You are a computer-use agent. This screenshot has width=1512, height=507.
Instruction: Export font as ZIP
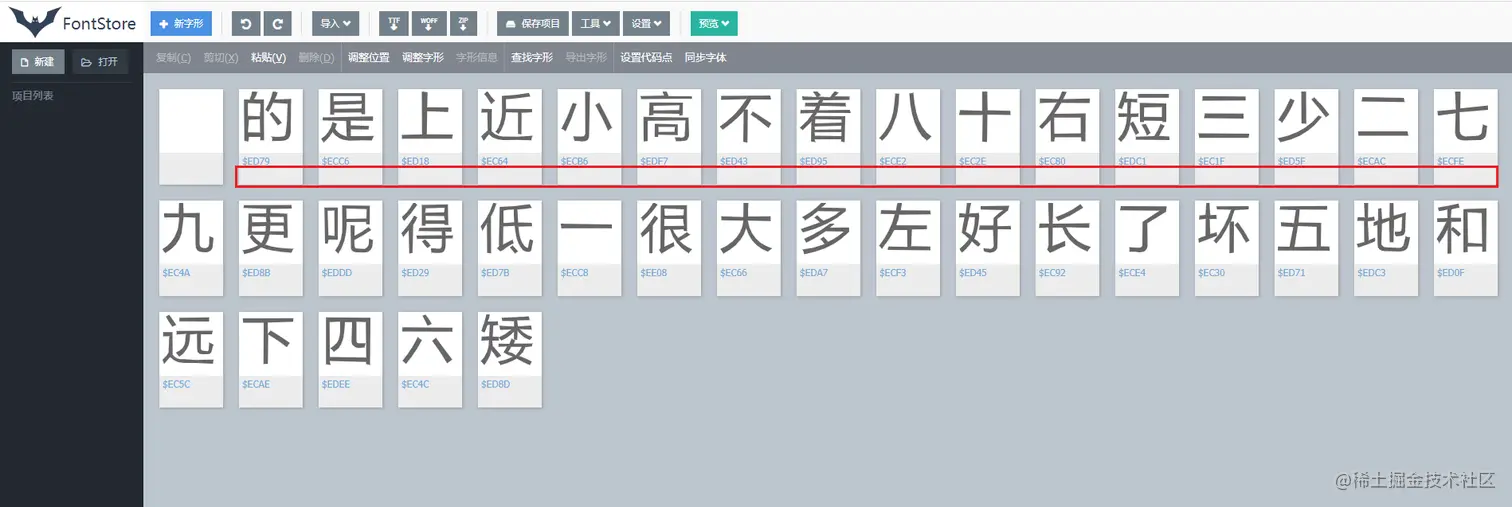click(463, 23)
